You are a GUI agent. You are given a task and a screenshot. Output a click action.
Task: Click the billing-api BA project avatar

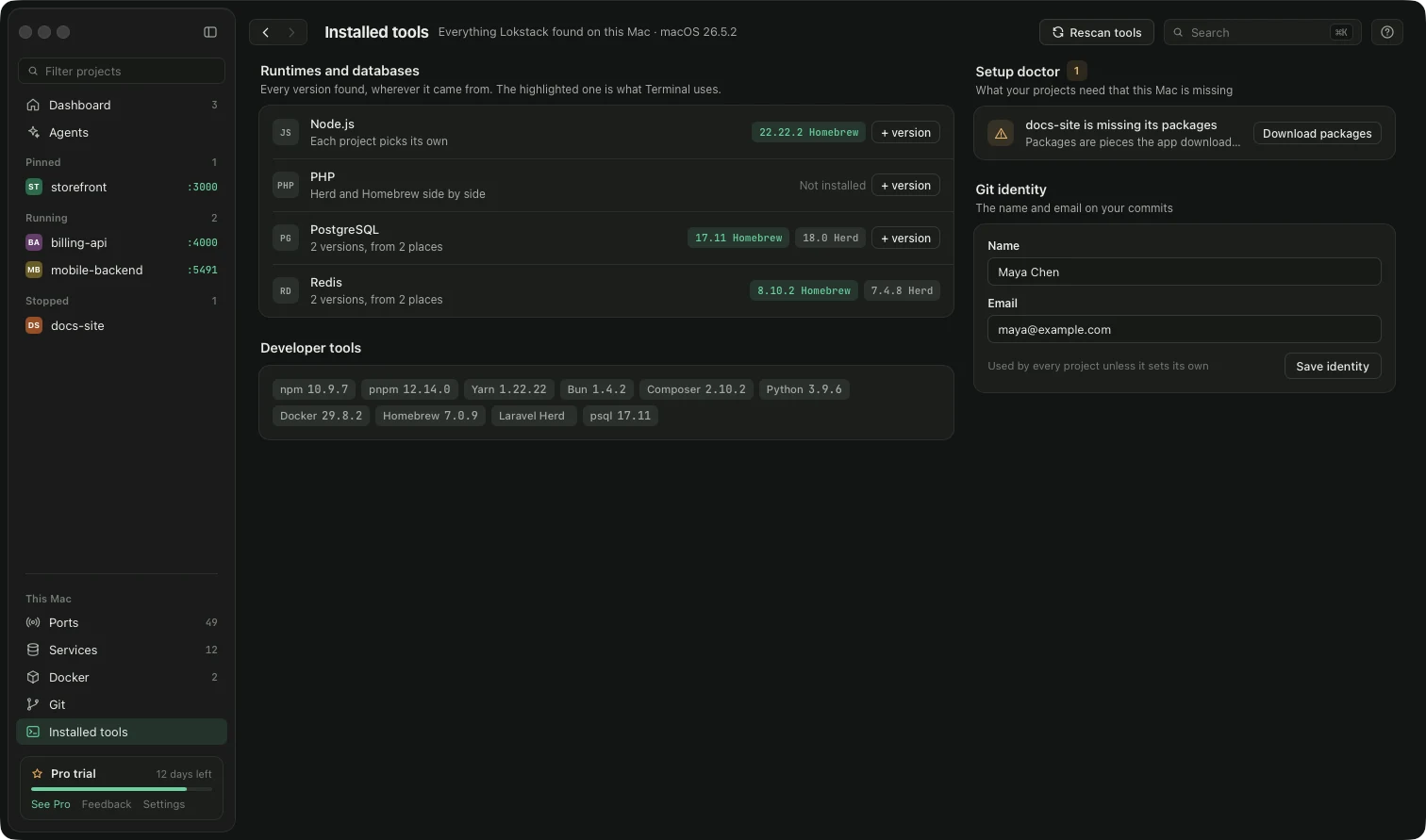click(34, 242)
